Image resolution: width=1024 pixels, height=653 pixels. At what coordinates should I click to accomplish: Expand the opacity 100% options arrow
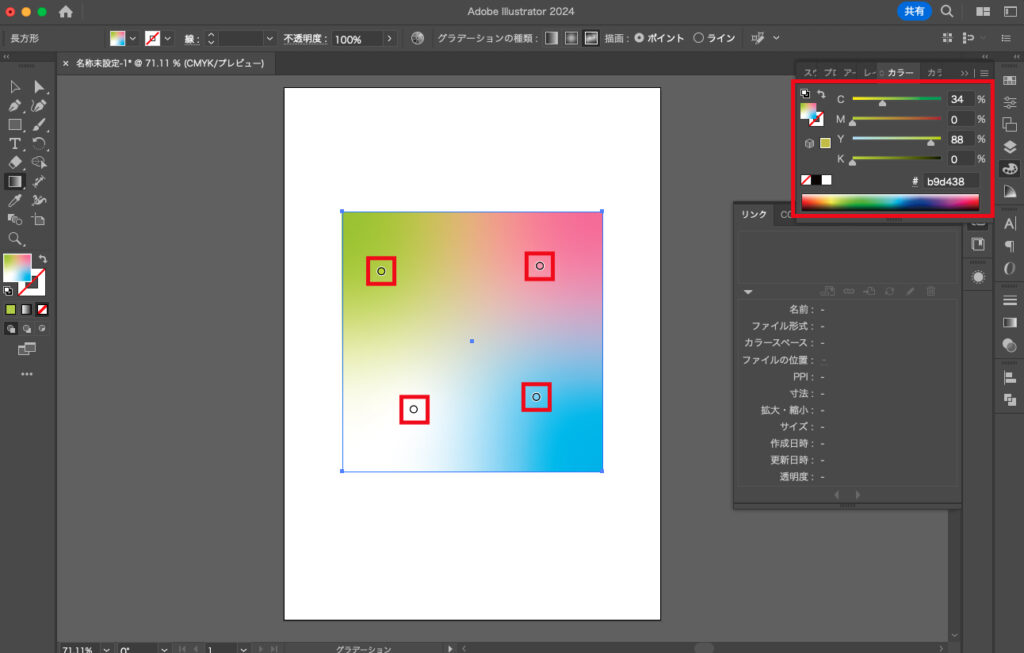pos(389,39)
